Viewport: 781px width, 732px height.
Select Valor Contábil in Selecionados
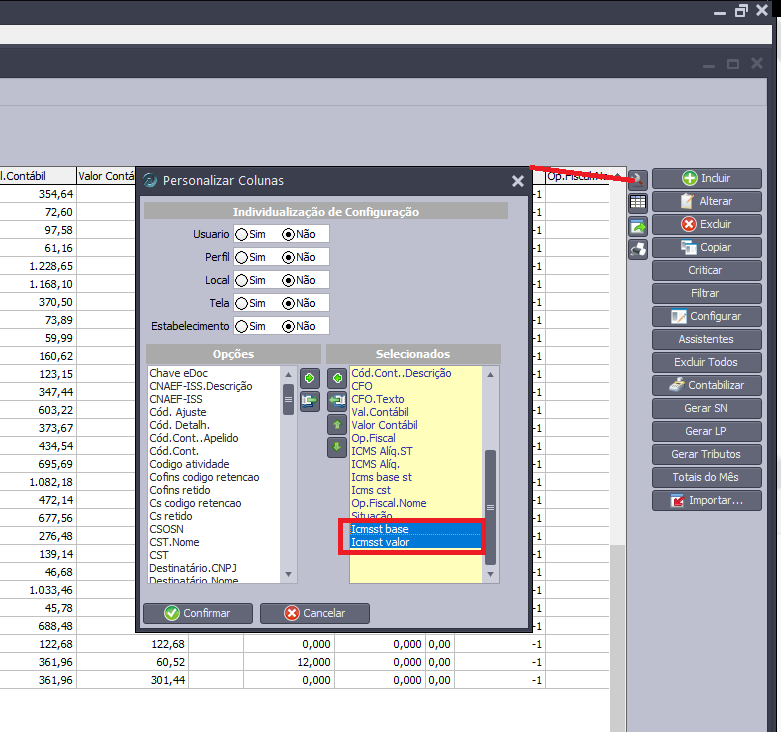click(384, 425)
